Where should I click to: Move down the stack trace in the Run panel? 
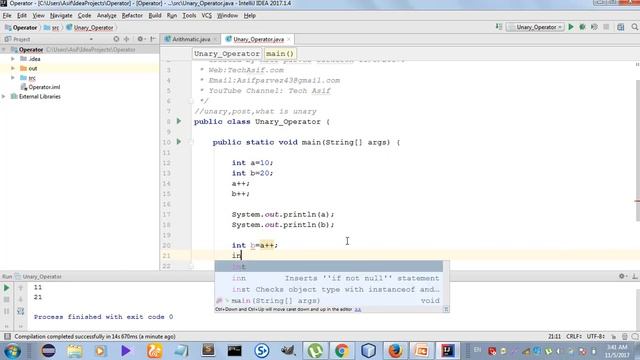pos(20,300)
